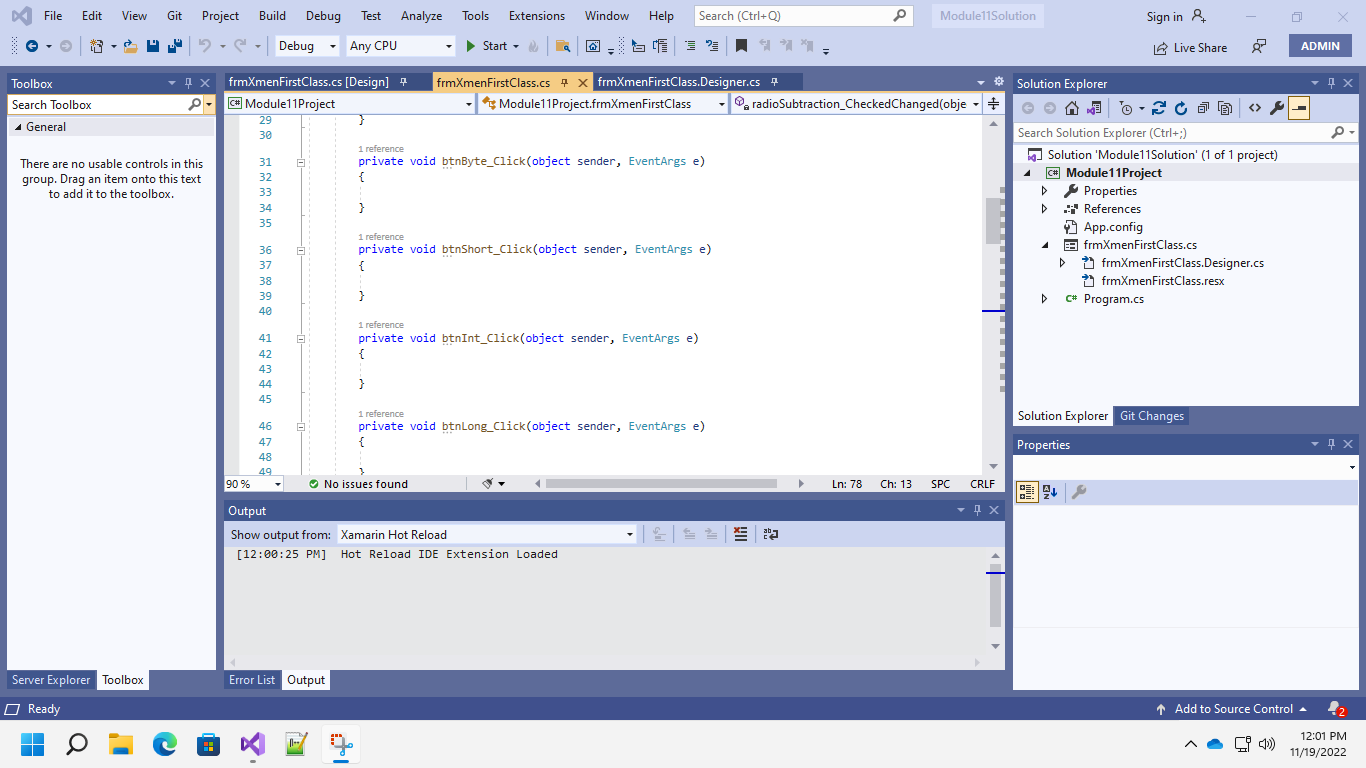The image size is (1366, 768).
Task: Refresh the Solution Explorer
Action: (1182, 107)
